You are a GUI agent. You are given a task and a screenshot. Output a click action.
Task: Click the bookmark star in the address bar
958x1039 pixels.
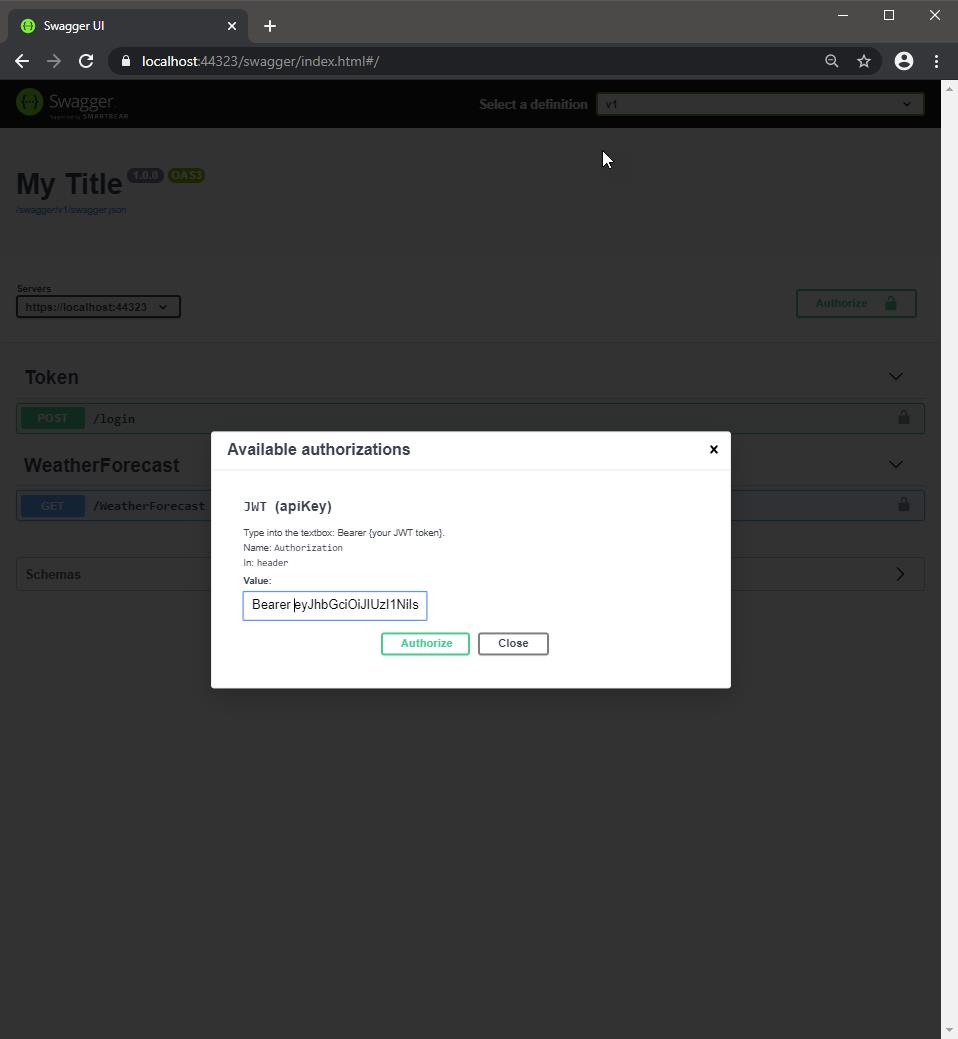point(863,61)
